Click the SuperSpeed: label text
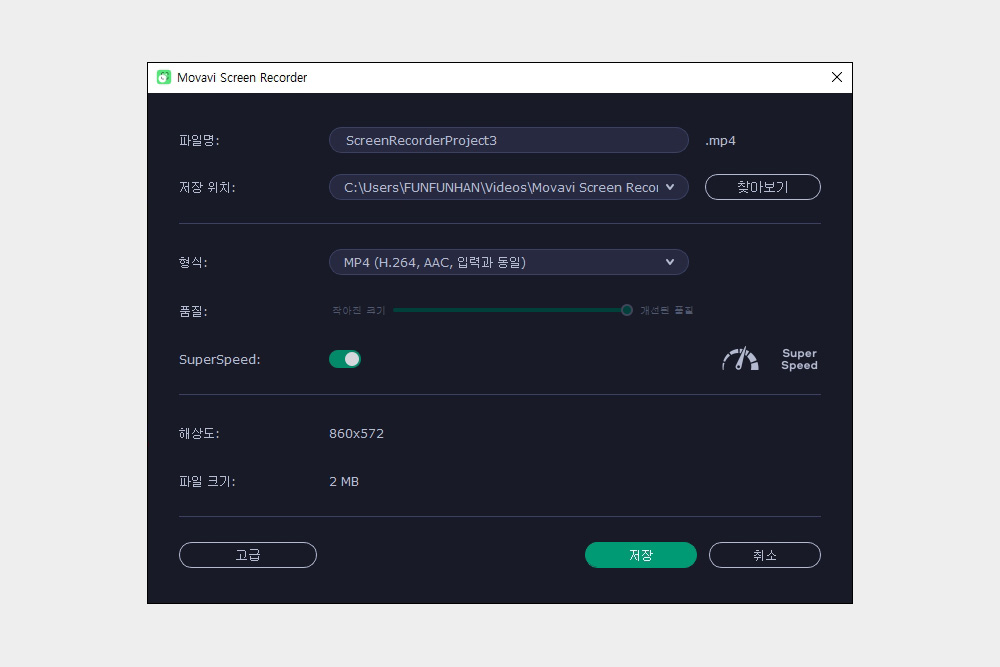Image resolution: width=1000 pixels, height=667 pixels. pyautogui.click(x=220, y=360)
